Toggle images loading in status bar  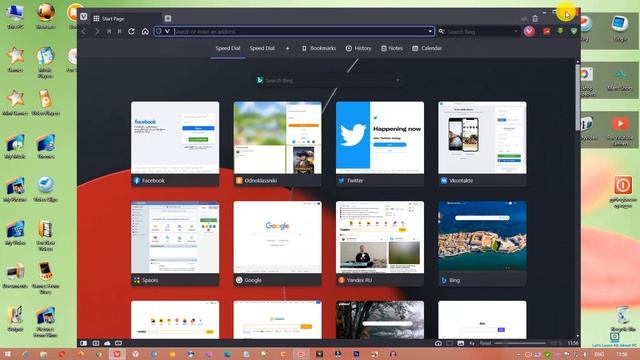tap(461, 343)
